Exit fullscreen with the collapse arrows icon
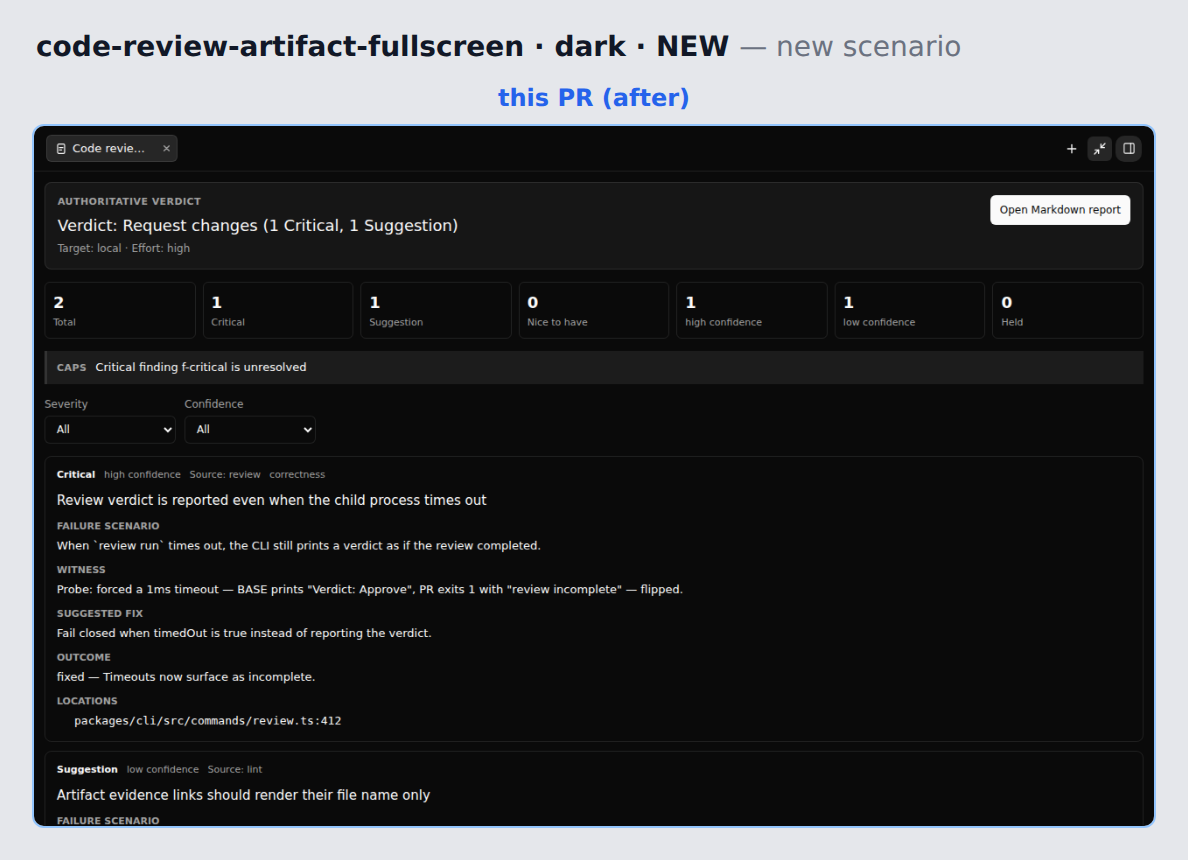 click(1099, 149)
